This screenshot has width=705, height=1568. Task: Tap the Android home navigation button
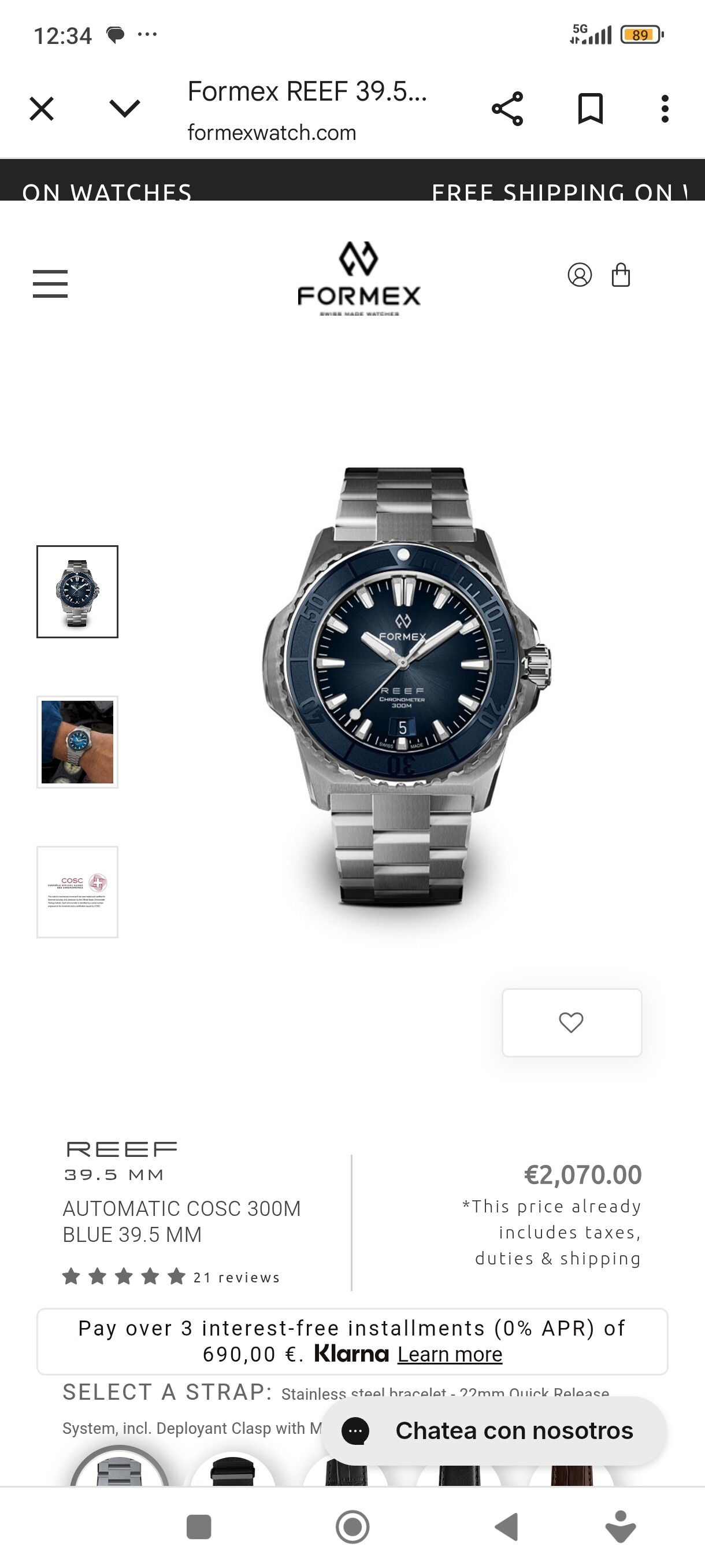coord(352,1526)
